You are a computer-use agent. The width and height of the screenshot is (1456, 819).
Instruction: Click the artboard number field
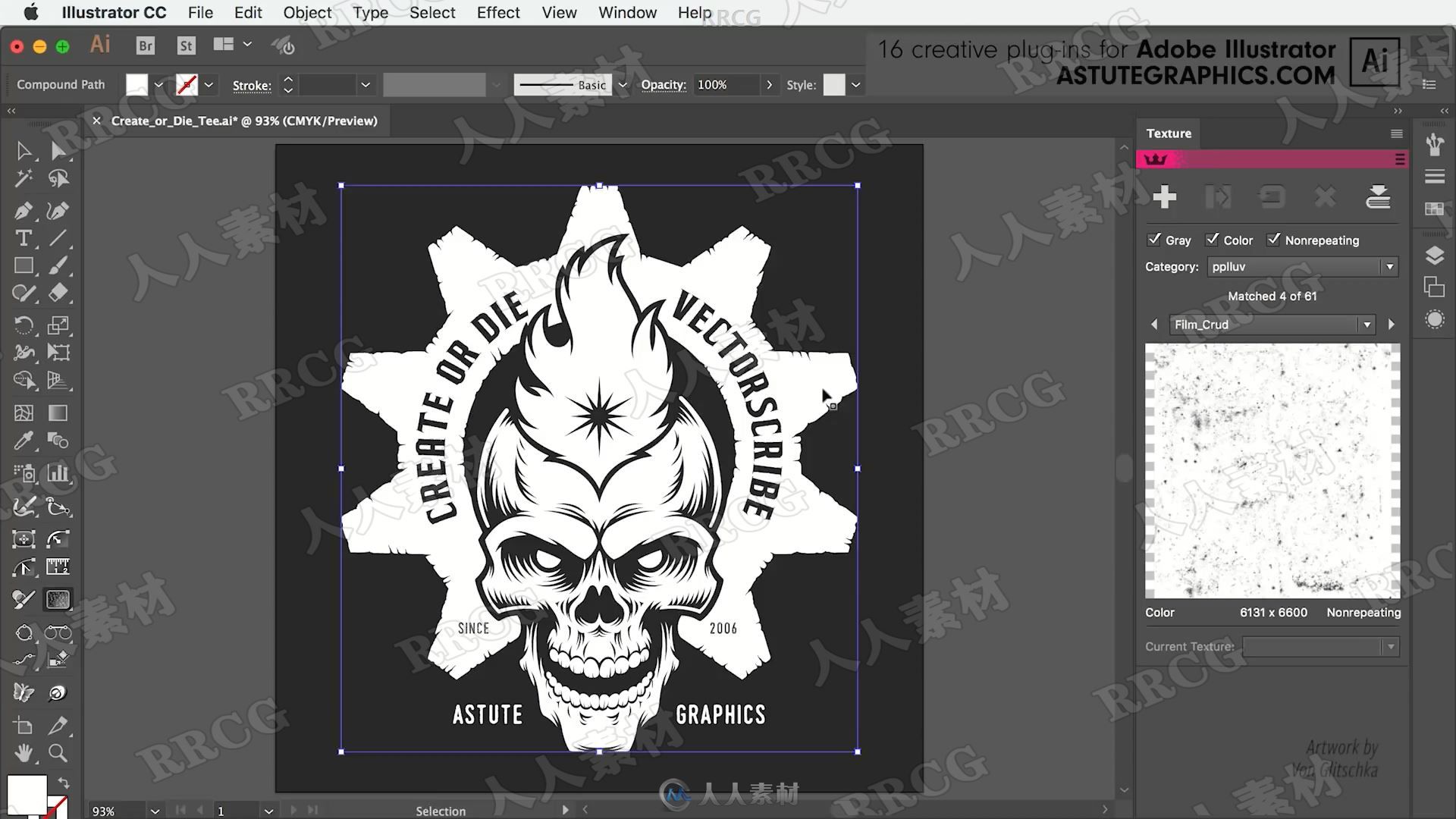pyautogui.click(x=236, y=811)
